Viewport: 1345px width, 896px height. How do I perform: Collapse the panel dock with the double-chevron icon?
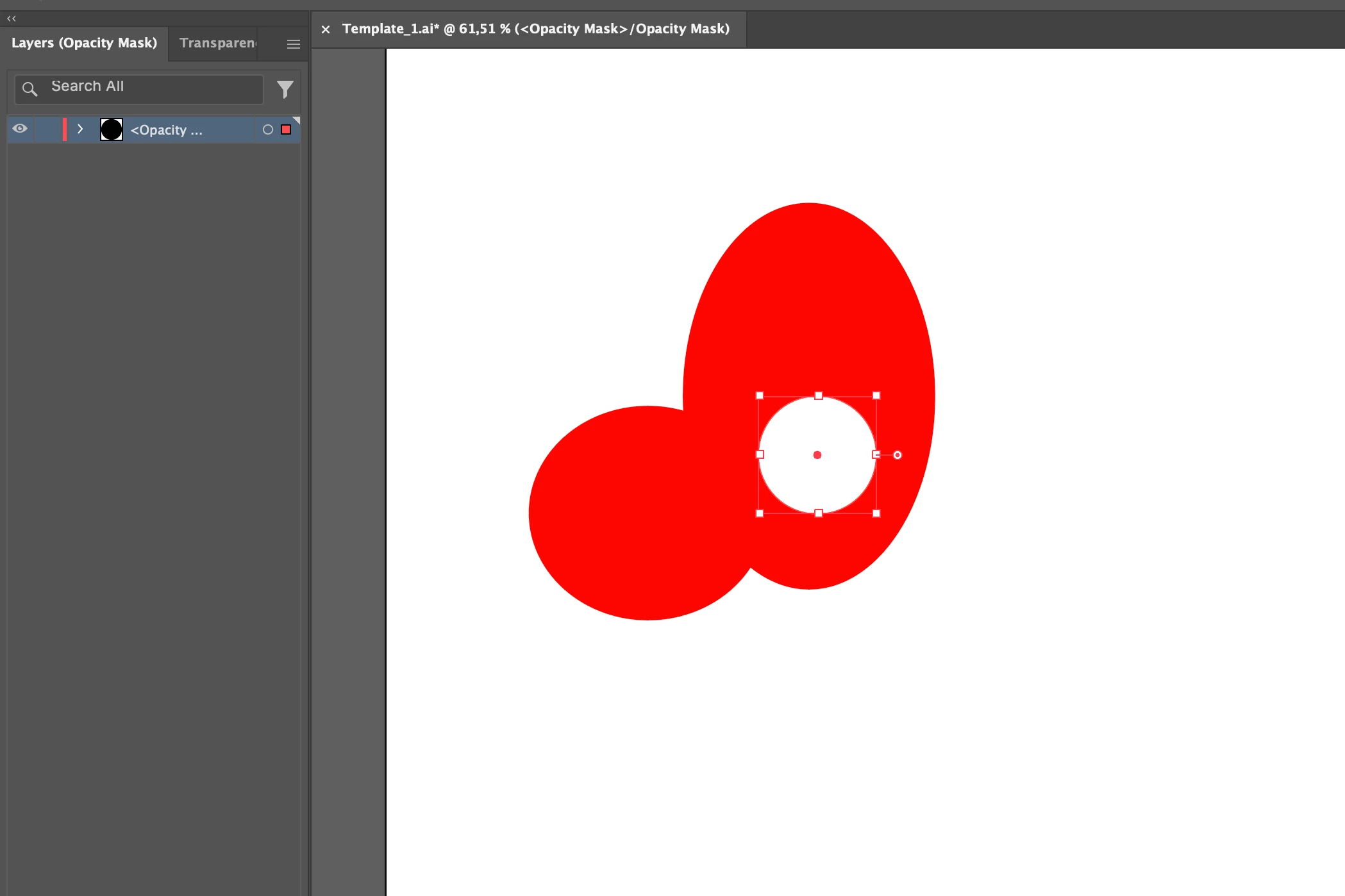[12, 19]
